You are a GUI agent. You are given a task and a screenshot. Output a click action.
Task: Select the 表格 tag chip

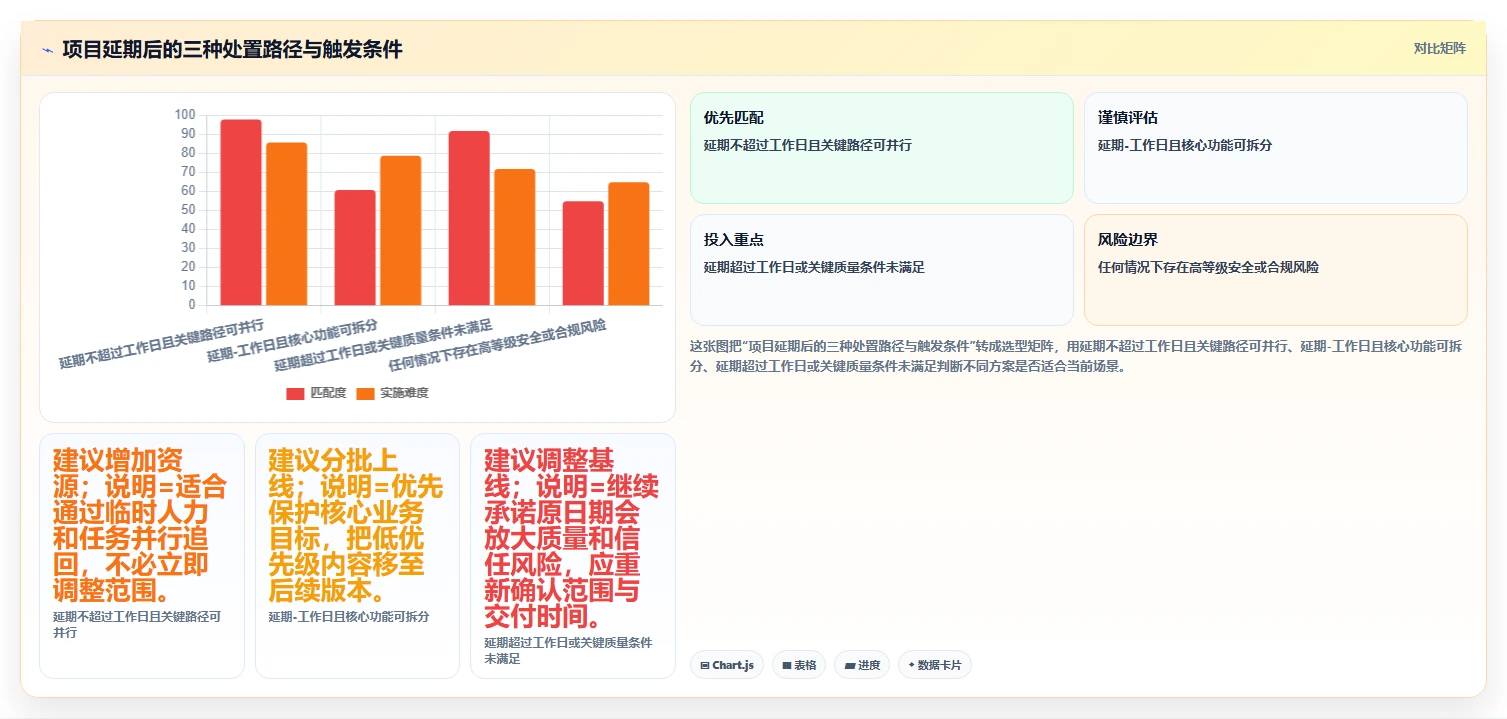pos(799,665)
